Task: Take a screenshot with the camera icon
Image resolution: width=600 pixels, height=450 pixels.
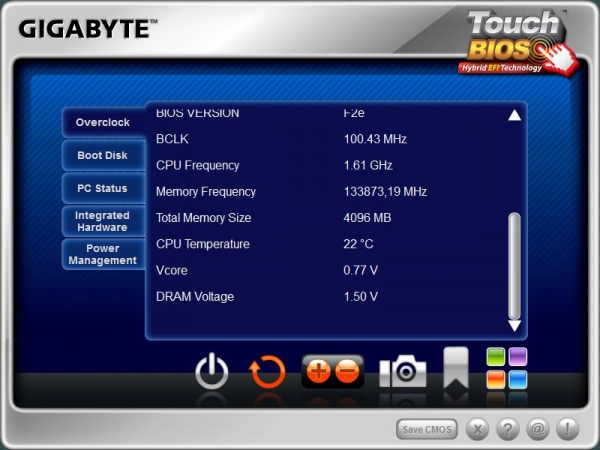Action: pos(403,371)
